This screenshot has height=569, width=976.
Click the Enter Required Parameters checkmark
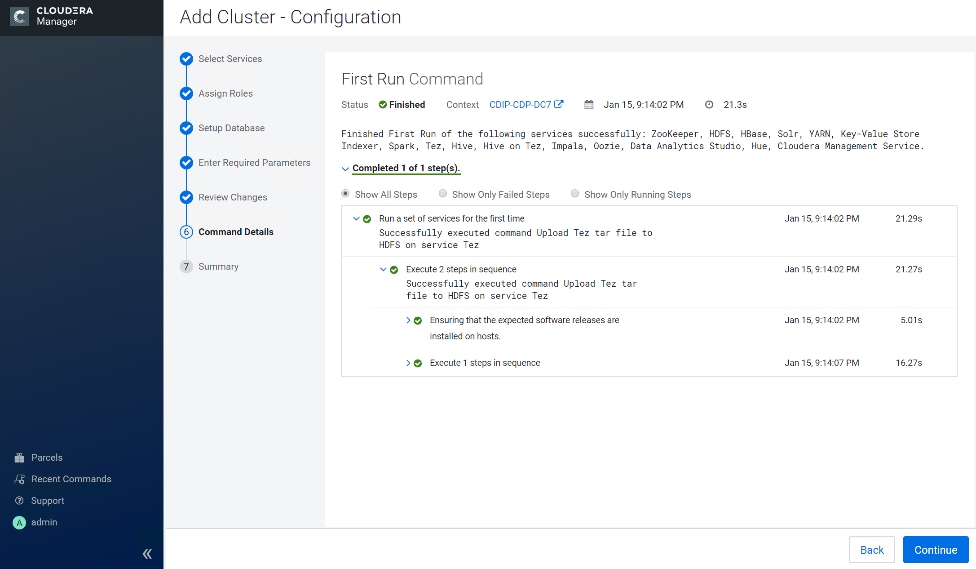(186, 162)
